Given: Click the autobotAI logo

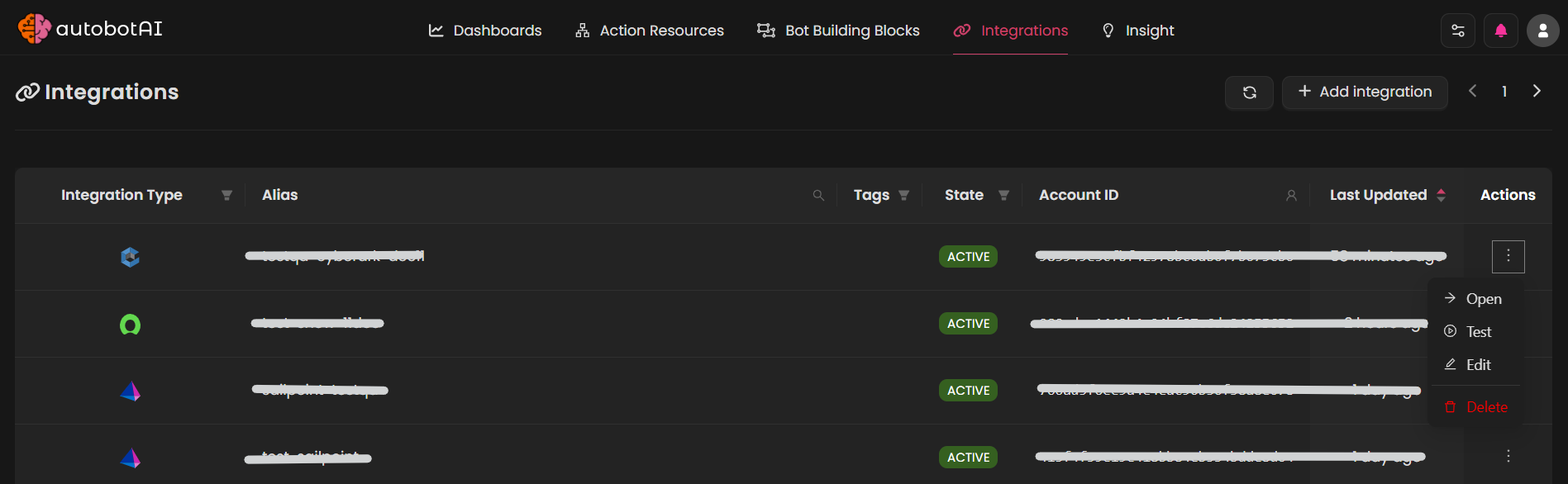Looking at the screenshot, I should (90, 29).
